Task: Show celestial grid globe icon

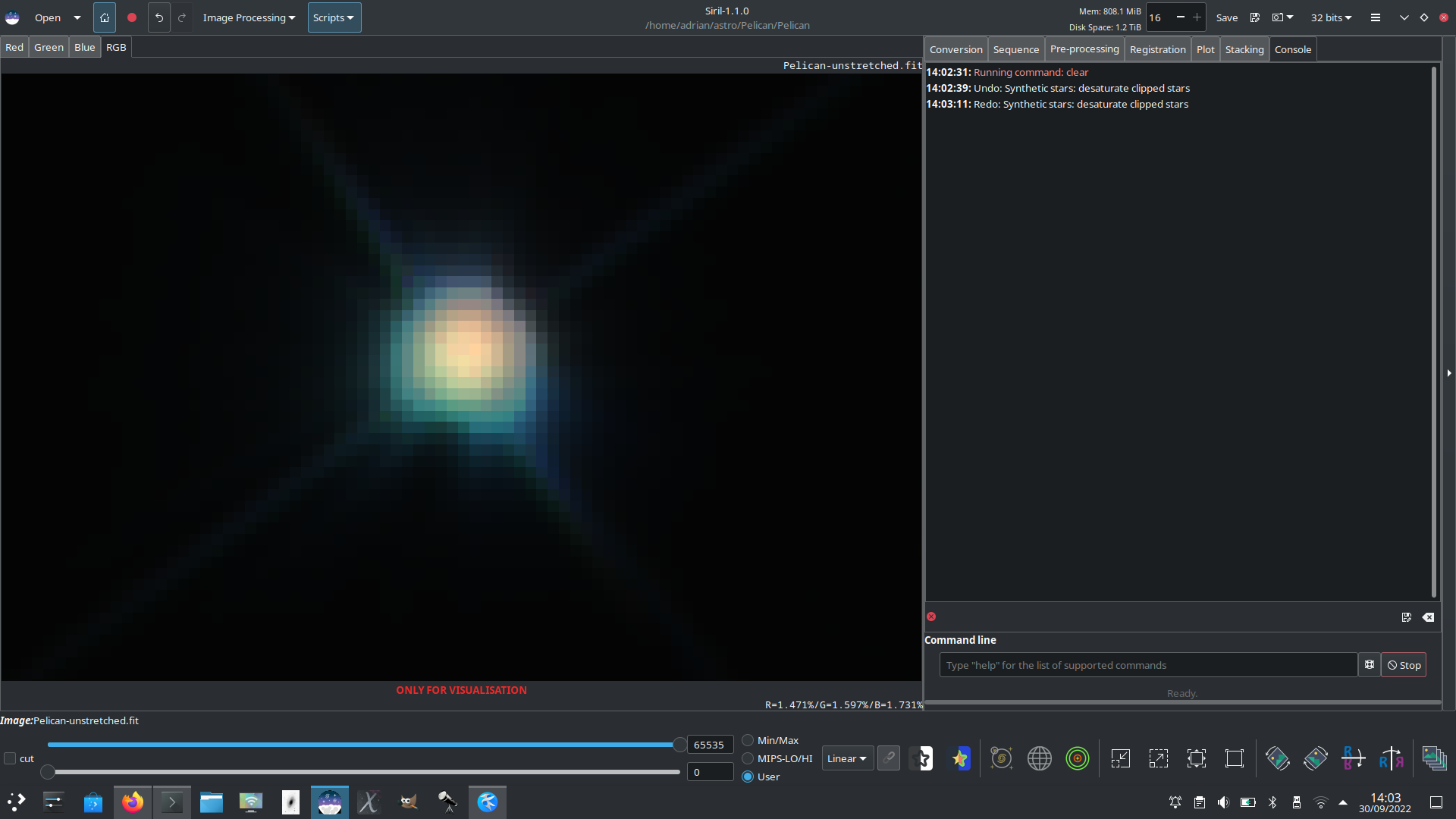Action: tap(1040, 758)
